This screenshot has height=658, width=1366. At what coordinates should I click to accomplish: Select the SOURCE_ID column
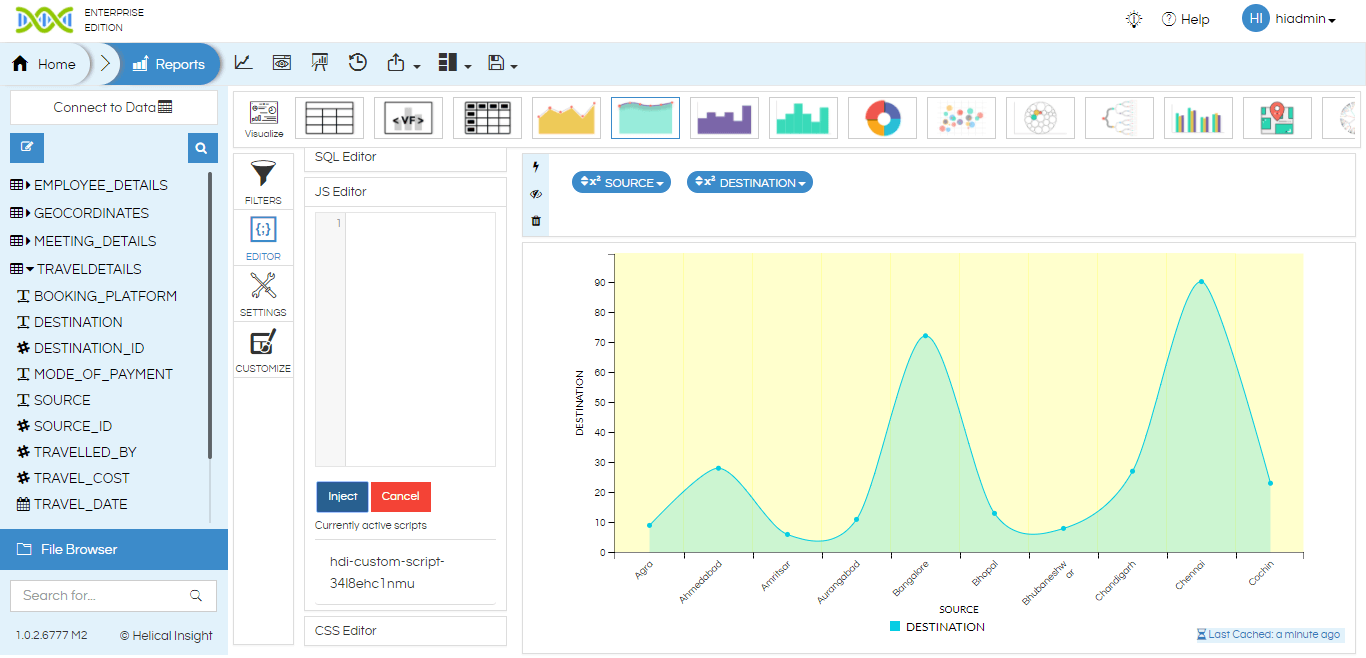64,426
